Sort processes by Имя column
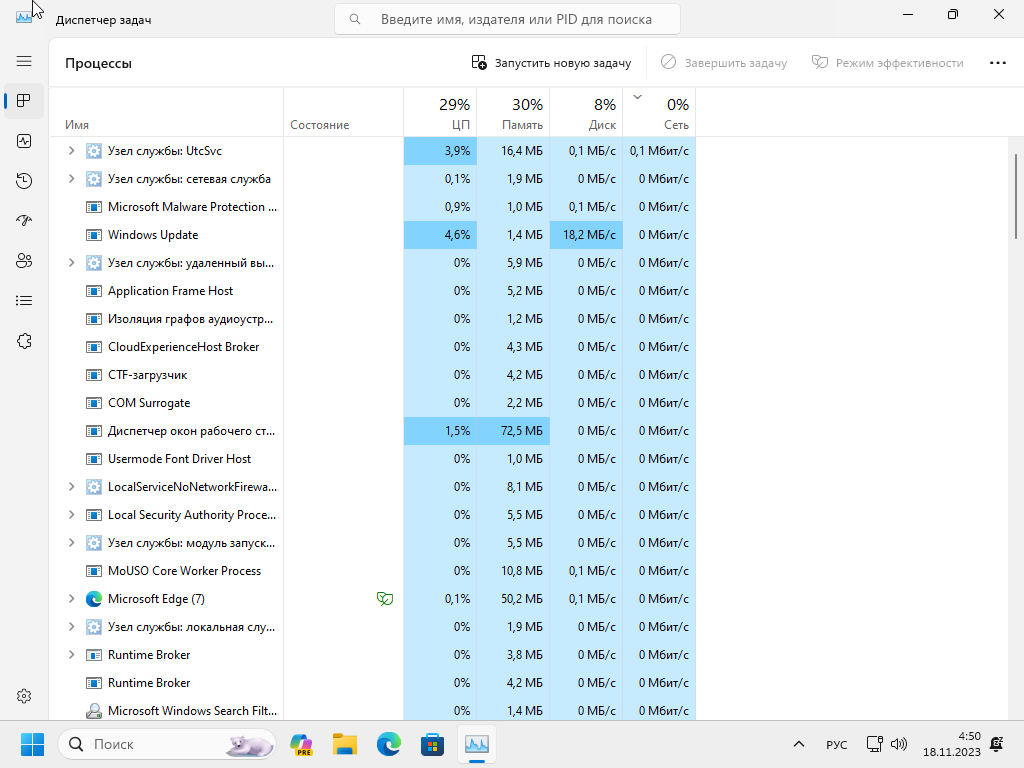The width and height of the screenshot is (1024, 768). [166, 112]
